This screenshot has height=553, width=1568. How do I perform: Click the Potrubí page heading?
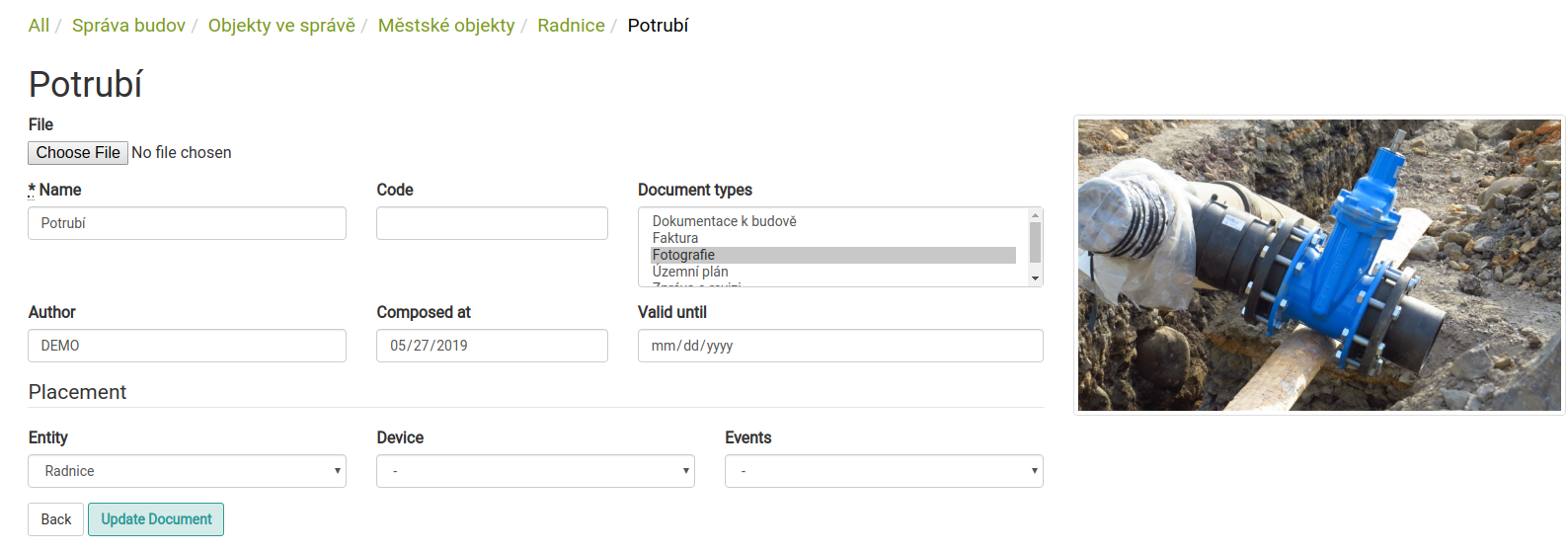coord(86,84)
